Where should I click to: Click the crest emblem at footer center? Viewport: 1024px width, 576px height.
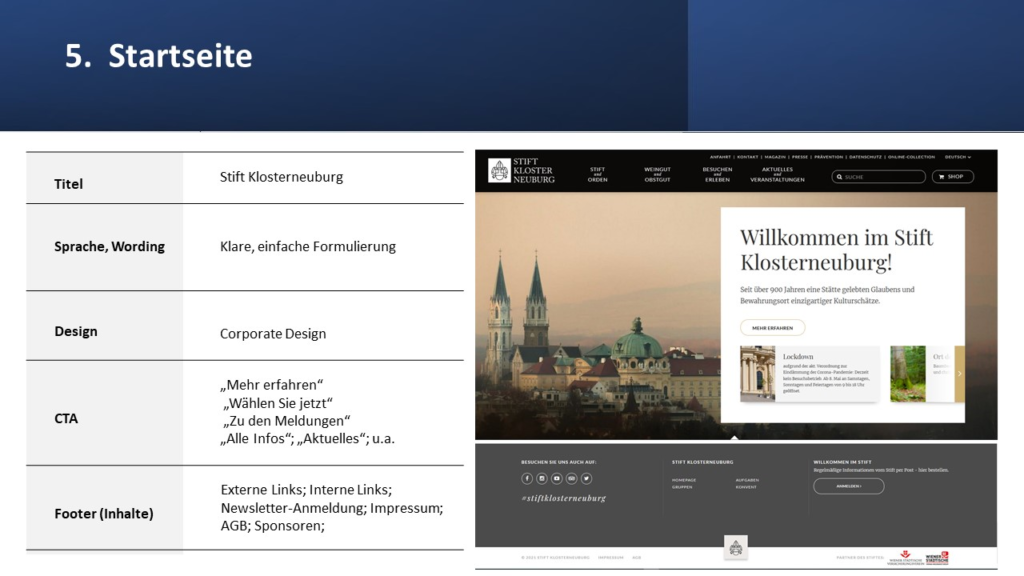pos(735,548)
